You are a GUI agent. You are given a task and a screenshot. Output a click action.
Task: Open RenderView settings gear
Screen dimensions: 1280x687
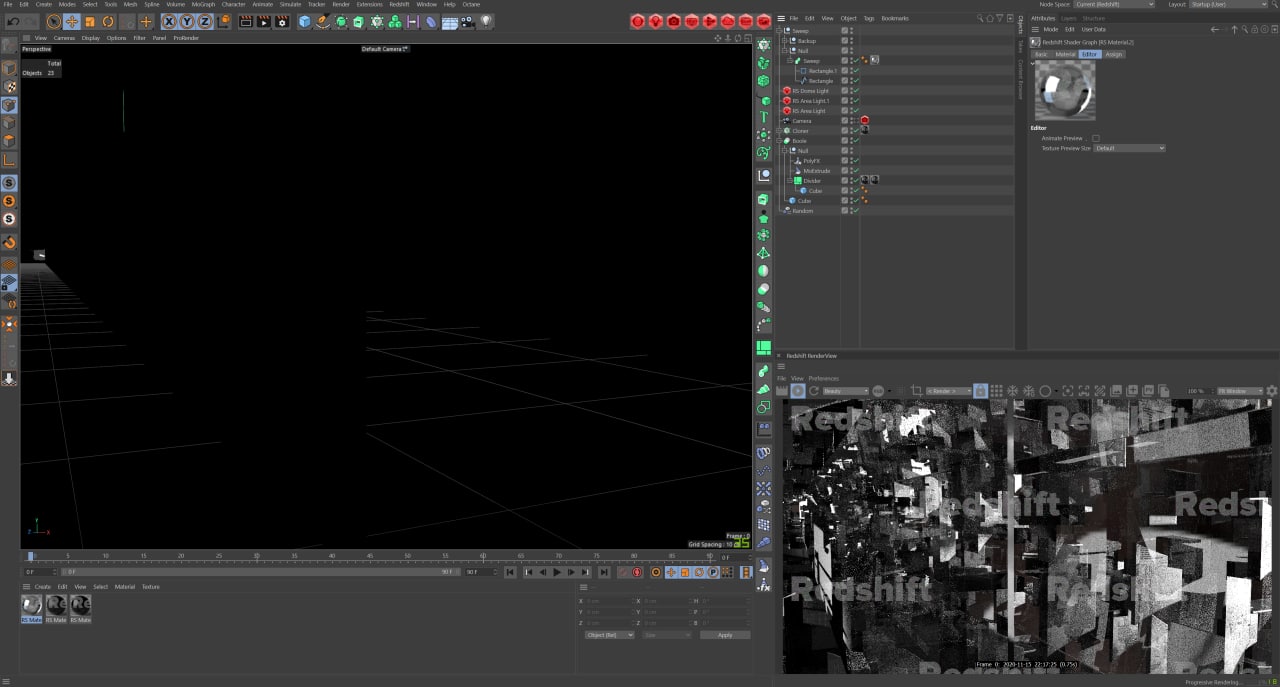coord(1272,391)
